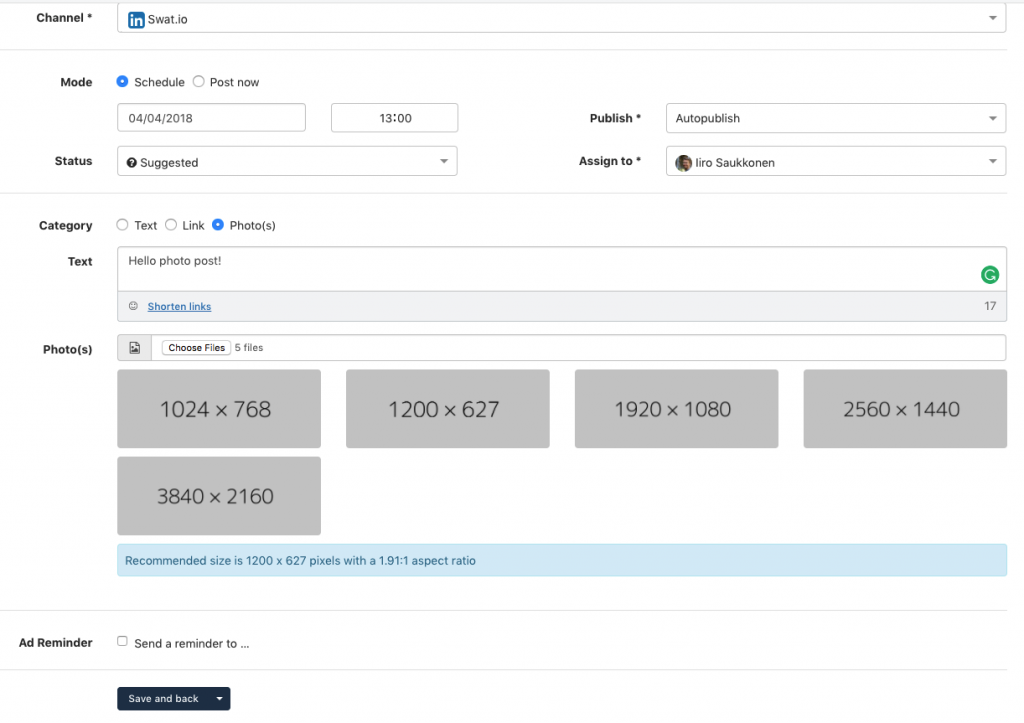Click the image icon beside Choose Files
This screenshot has width=1024, height=723.
point(135,347)
